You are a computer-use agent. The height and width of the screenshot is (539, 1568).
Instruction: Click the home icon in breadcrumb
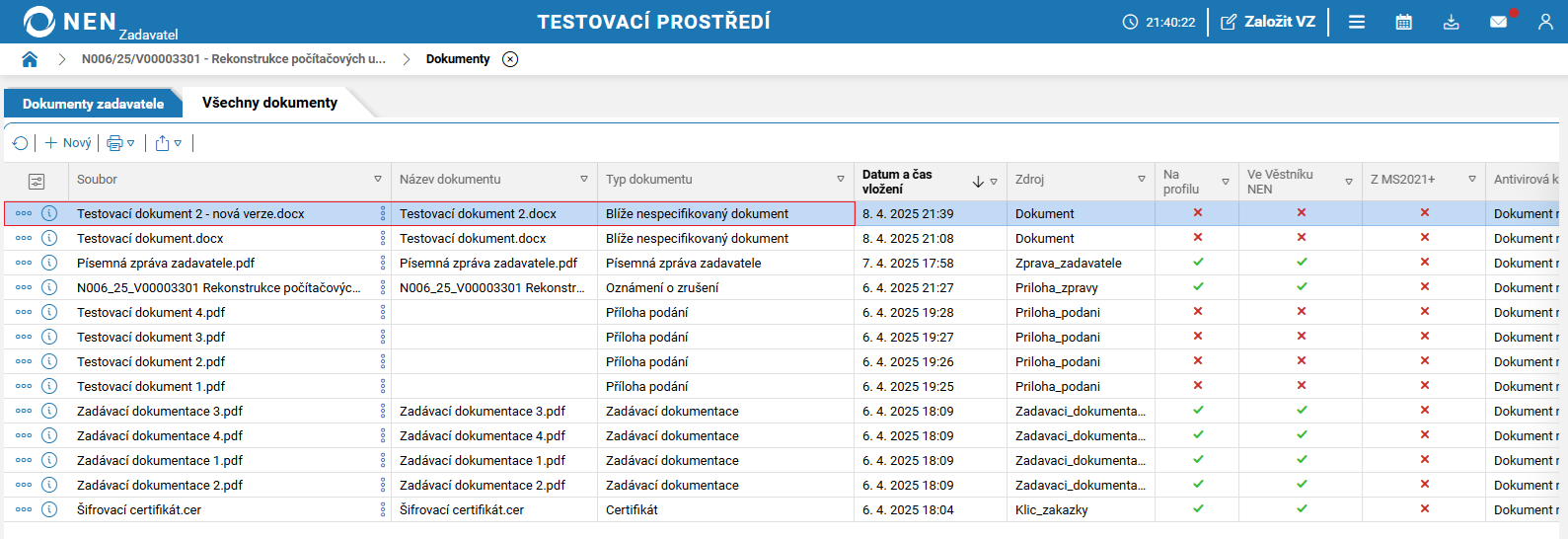click(30, 59)
